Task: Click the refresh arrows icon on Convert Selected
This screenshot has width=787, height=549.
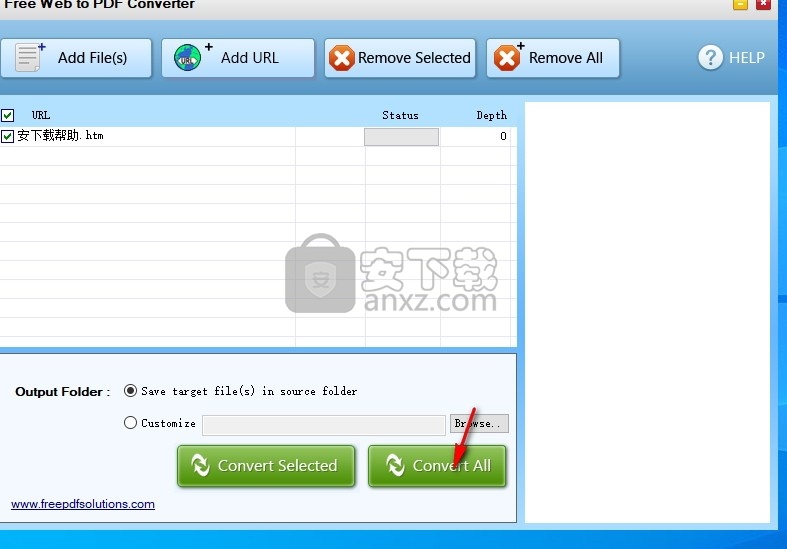Action: [200, 465]
